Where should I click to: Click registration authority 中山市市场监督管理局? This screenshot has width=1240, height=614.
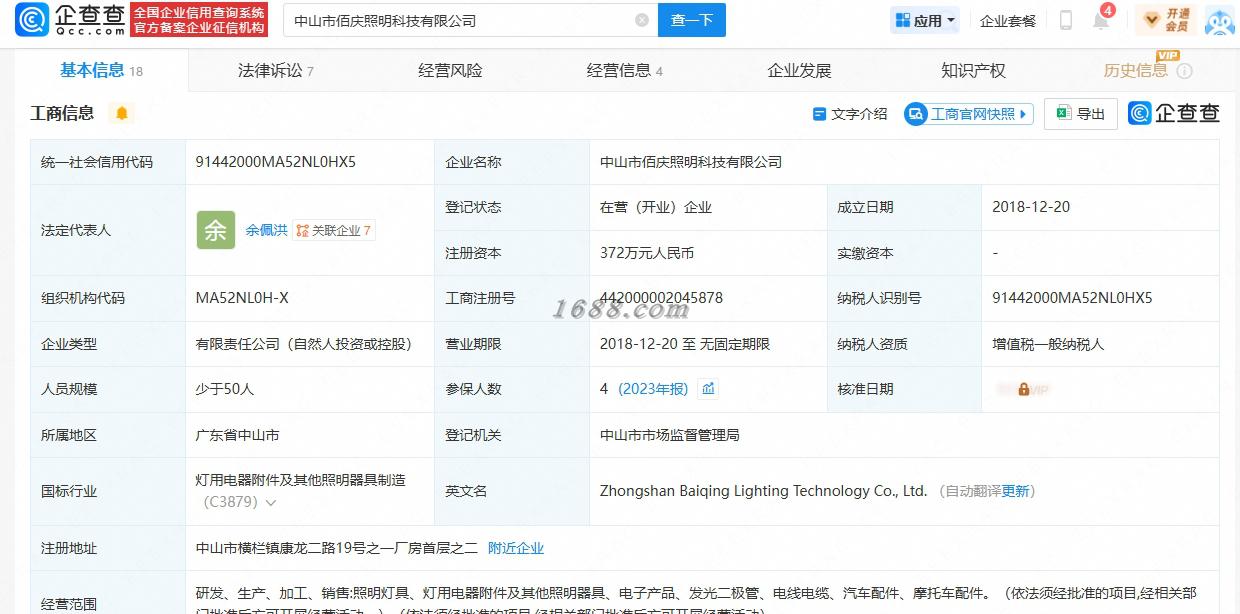[x=669, y=435]
